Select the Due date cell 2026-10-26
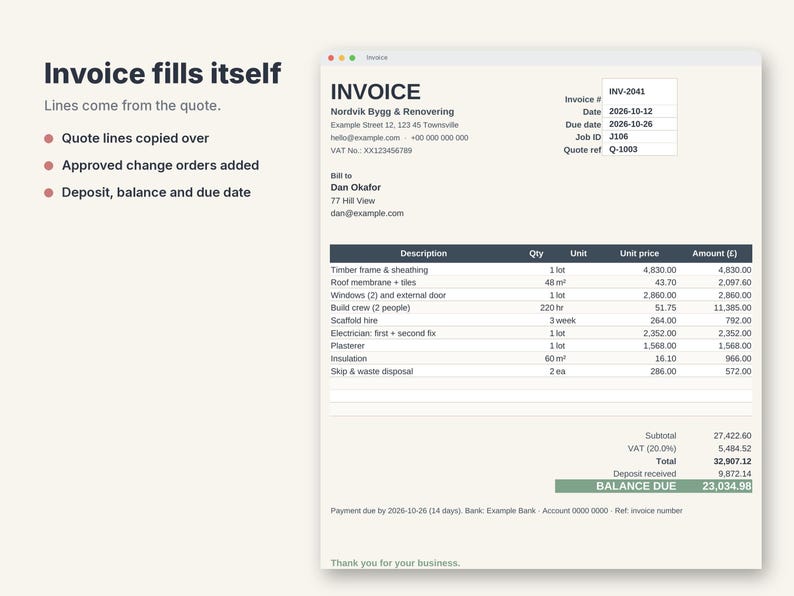 pos(640,124)
